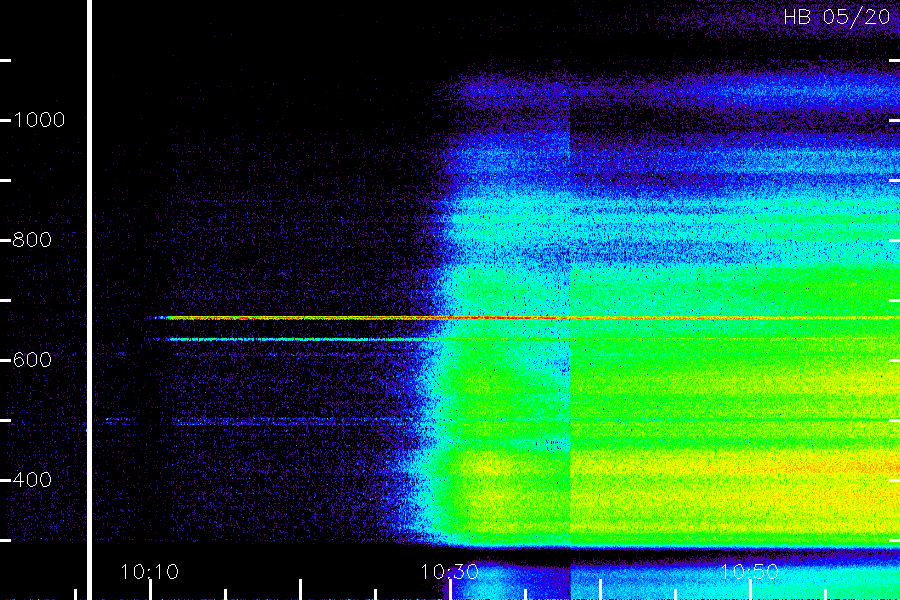Click the 10:50 time axis label
Image resolution: width=900 pixels, height=600 pixels.
click(749, 572)
